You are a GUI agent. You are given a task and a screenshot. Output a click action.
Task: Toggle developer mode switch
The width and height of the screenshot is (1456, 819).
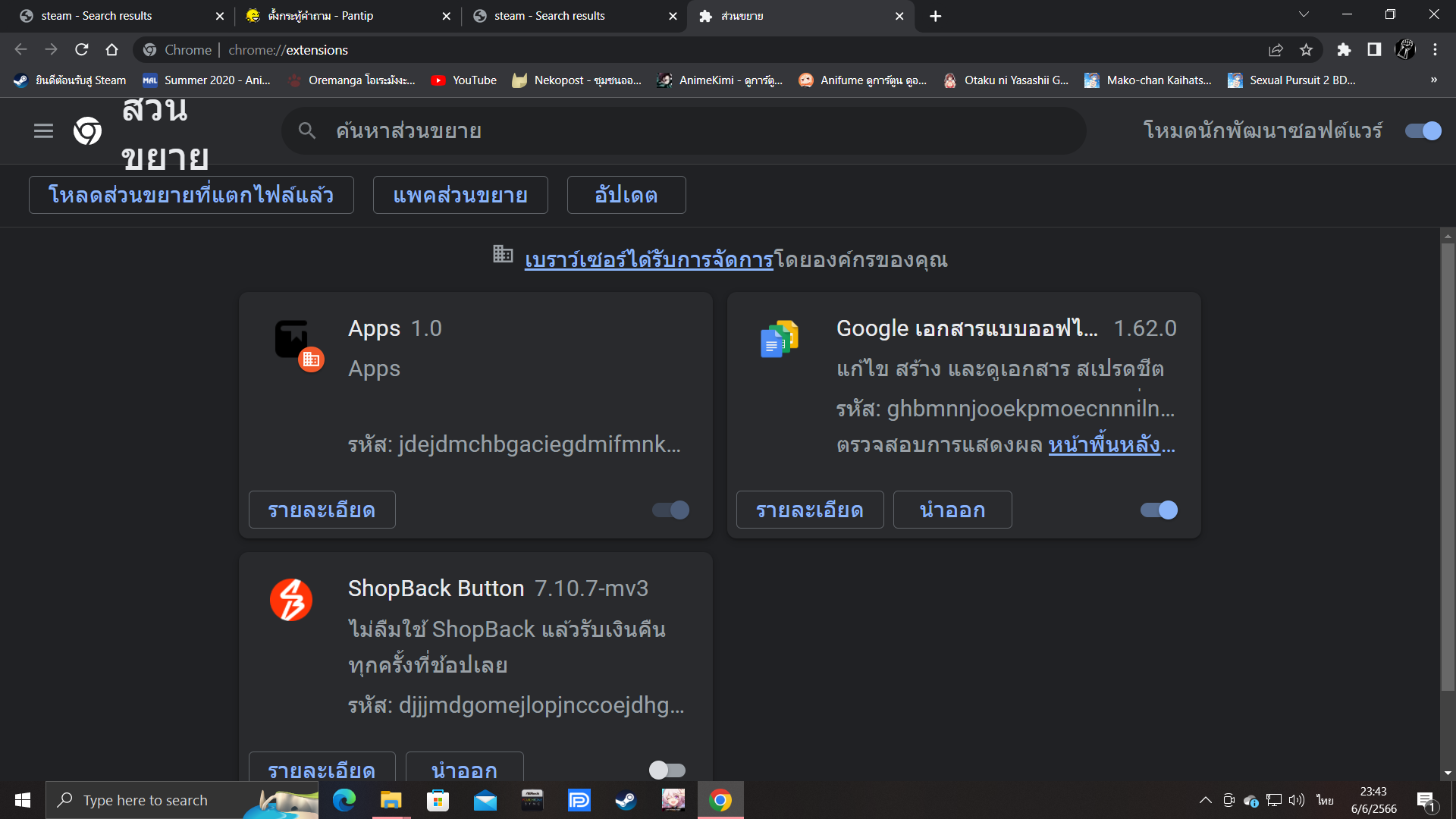tap(1423, 131)
